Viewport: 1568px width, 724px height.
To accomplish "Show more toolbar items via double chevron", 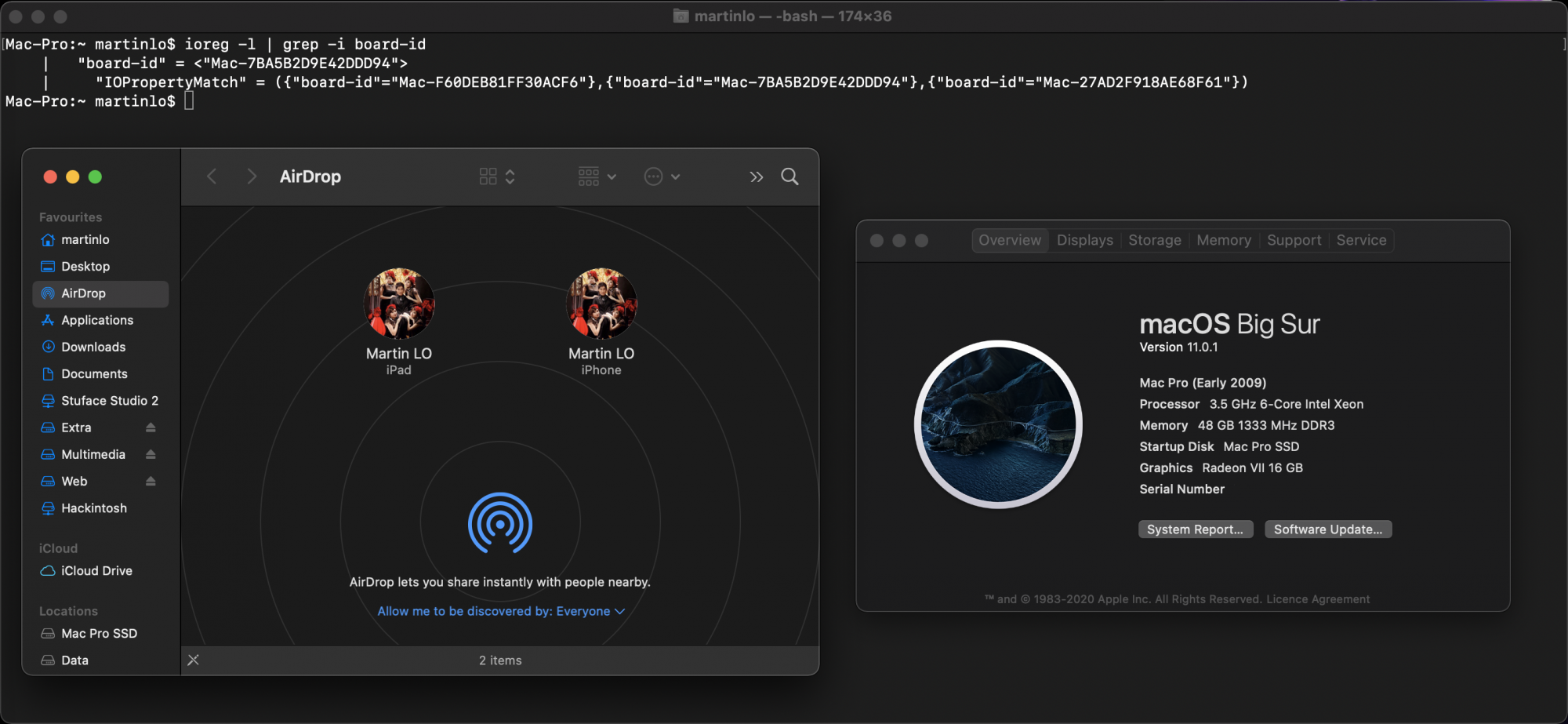I will (x=757, y=177).
